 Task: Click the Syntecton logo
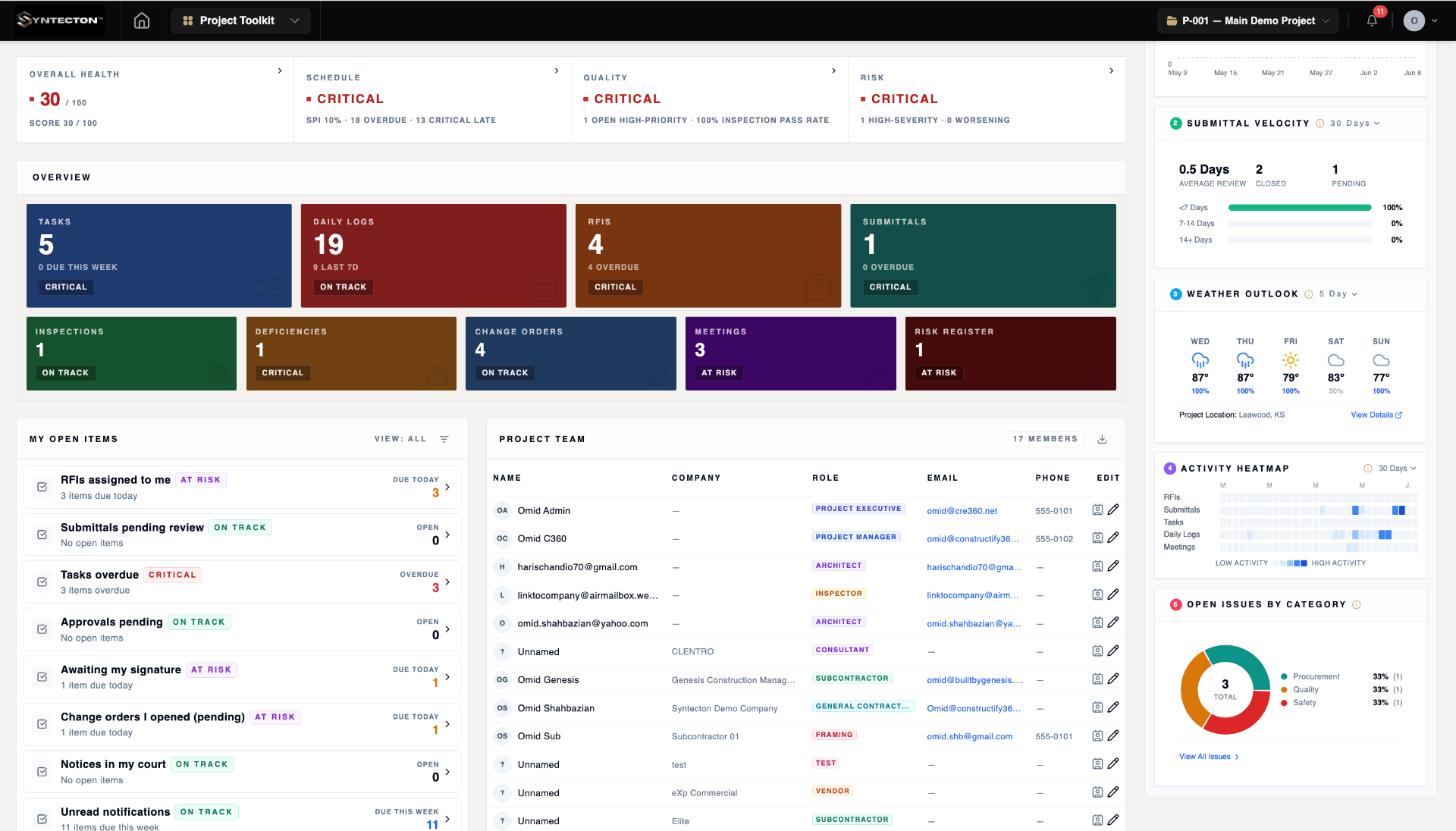pos(59,20)
